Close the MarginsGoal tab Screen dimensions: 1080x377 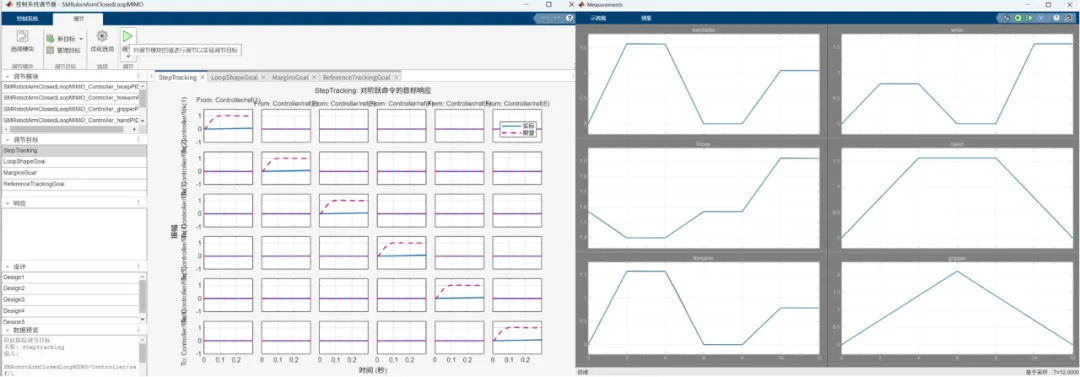pyautogui.click(x=314, y=77)
